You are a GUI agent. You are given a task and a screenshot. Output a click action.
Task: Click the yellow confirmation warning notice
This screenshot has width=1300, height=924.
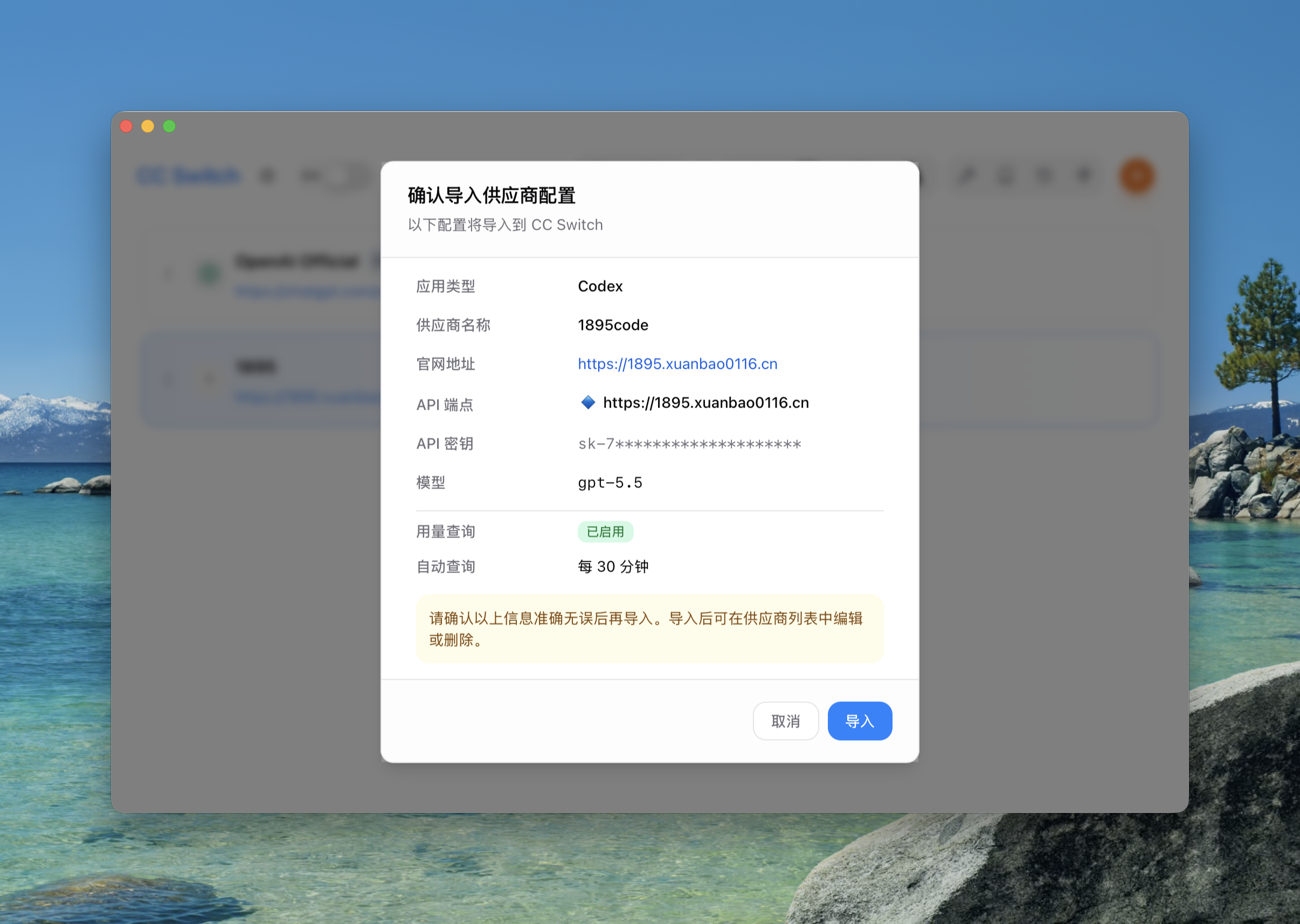pos(649,629)
